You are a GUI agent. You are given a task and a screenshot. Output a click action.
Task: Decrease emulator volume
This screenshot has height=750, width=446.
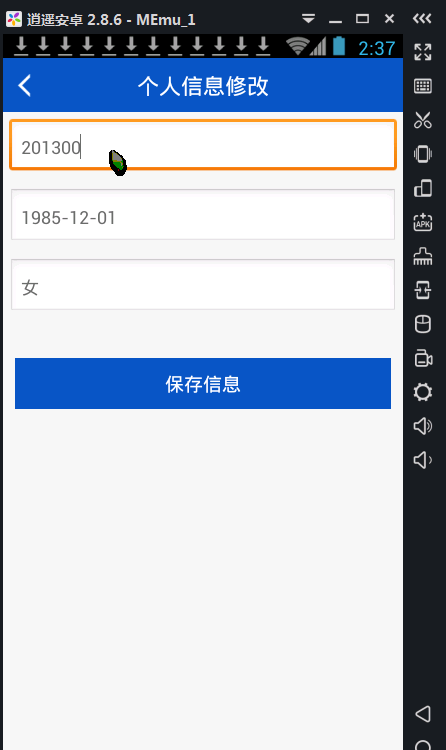pos(423,460)
